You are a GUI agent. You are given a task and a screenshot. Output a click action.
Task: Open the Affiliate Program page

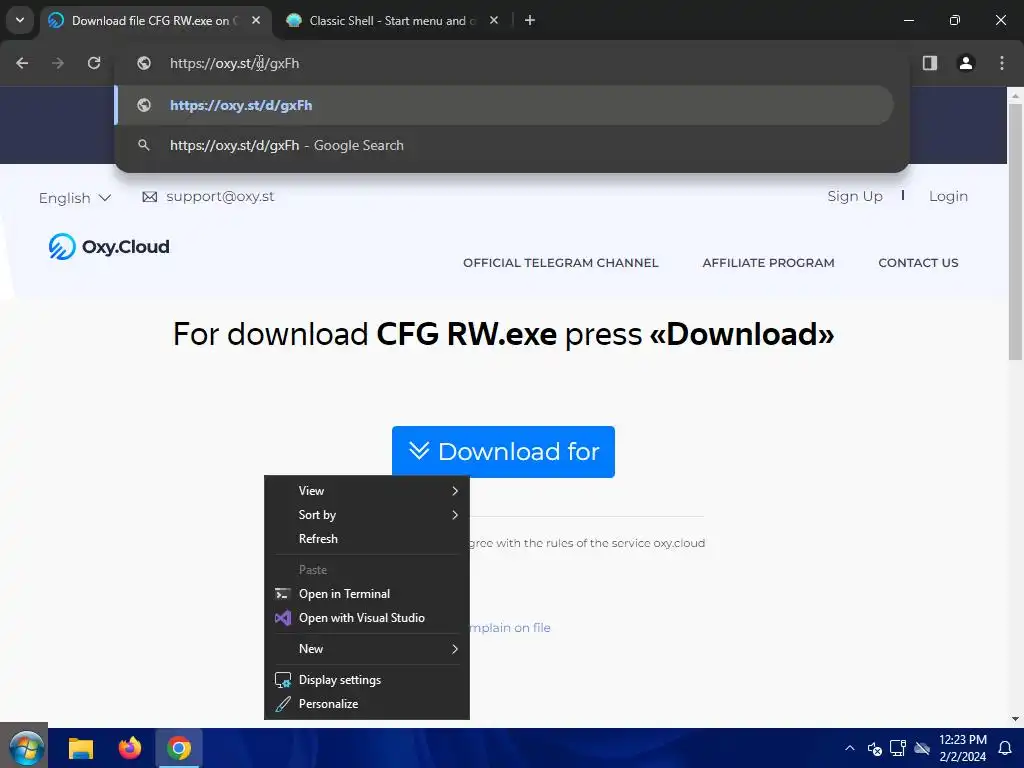768,263
